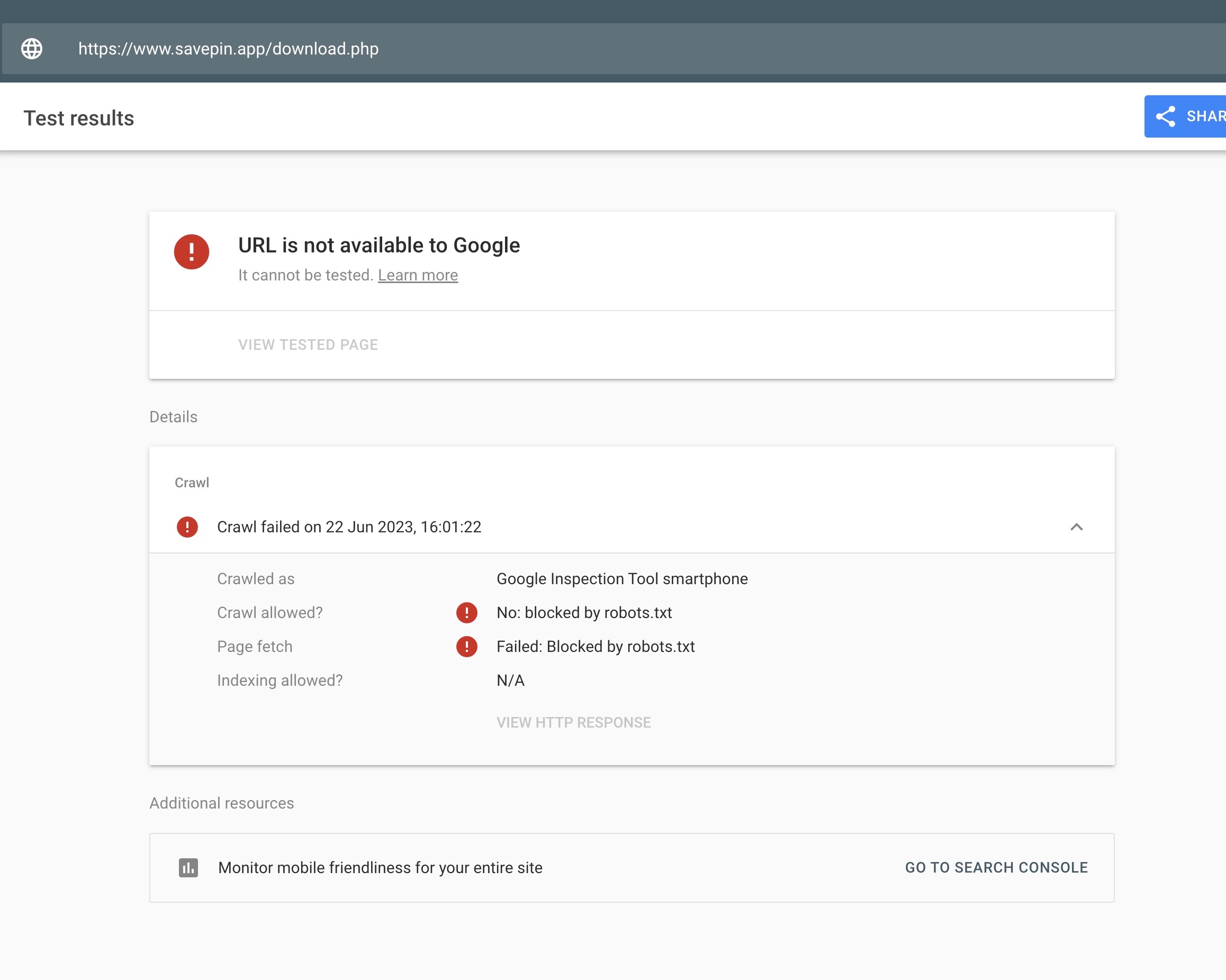The width and height of the screenshot is (1226, 980).
Task: Click the share icon on the Share button
Action: pos(1166,116)
